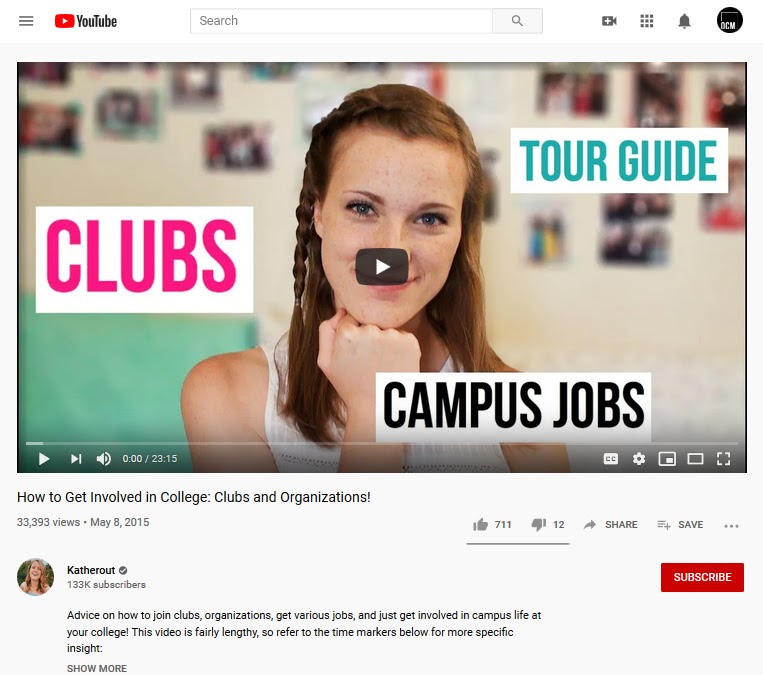Switch to theater mode
This screenshot has width=763, height=675.
tap(695, 459)
